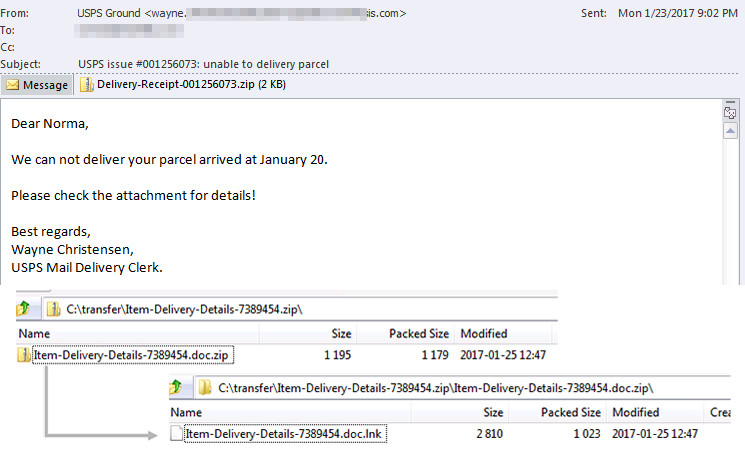The height and width of the screenshot is (452, 745).
Task: Select the Item-Delivery-Details-7389454.doc.zip file
Action: [133, 355]
